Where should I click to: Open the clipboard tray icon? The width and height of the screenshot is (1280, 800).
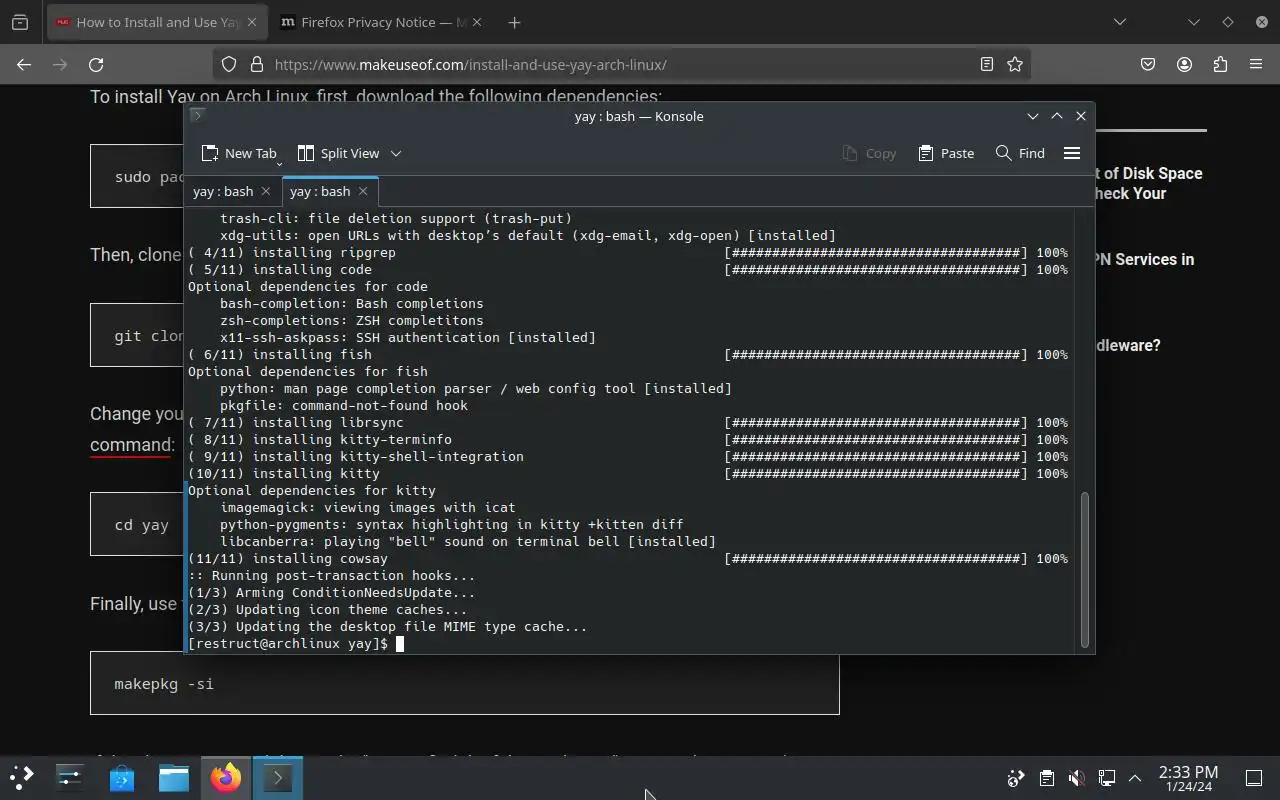coord(1046,778)
